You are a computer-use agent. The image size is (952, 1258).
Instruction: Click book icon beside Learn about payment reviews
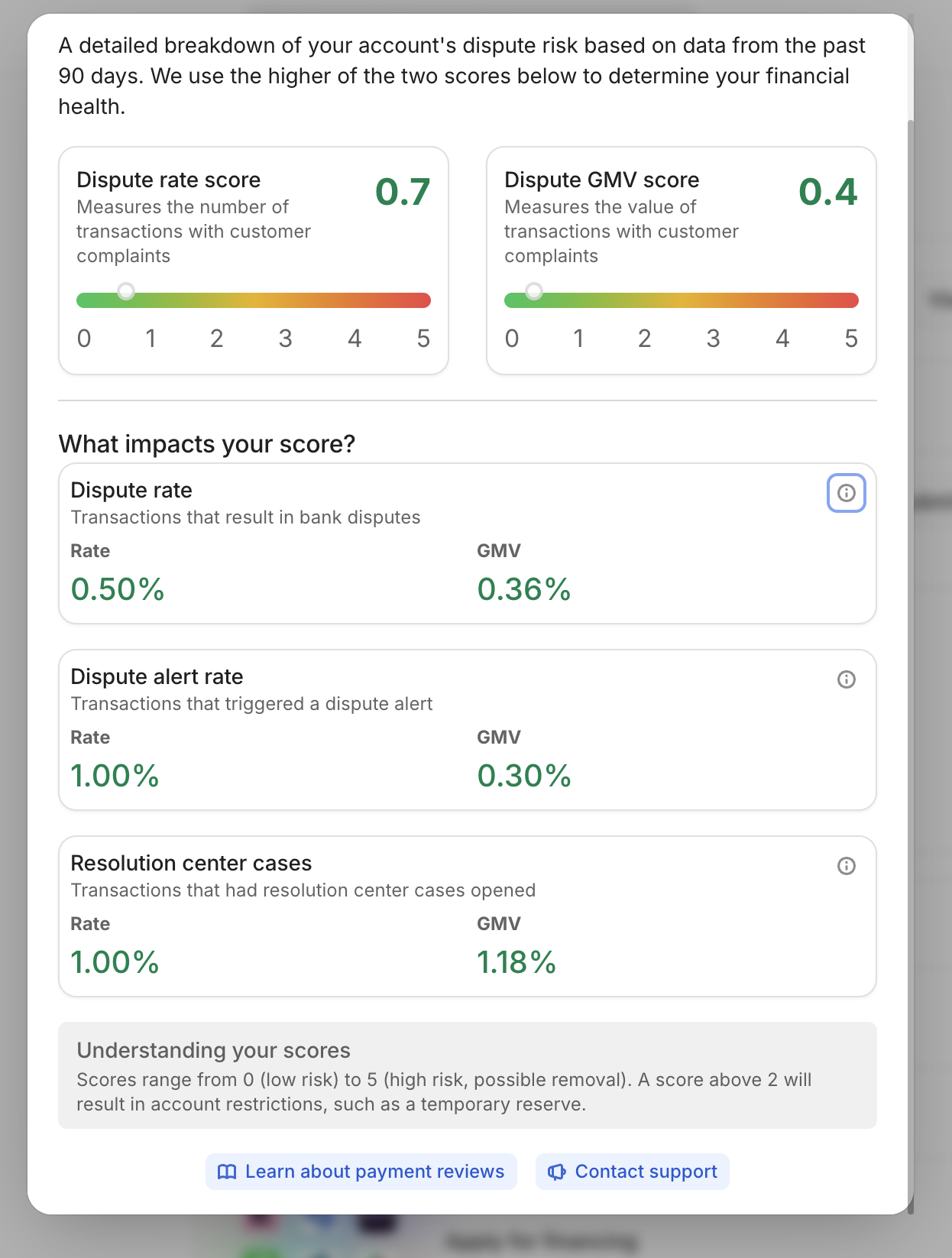pyautogui.click(x=227, y=1172)
